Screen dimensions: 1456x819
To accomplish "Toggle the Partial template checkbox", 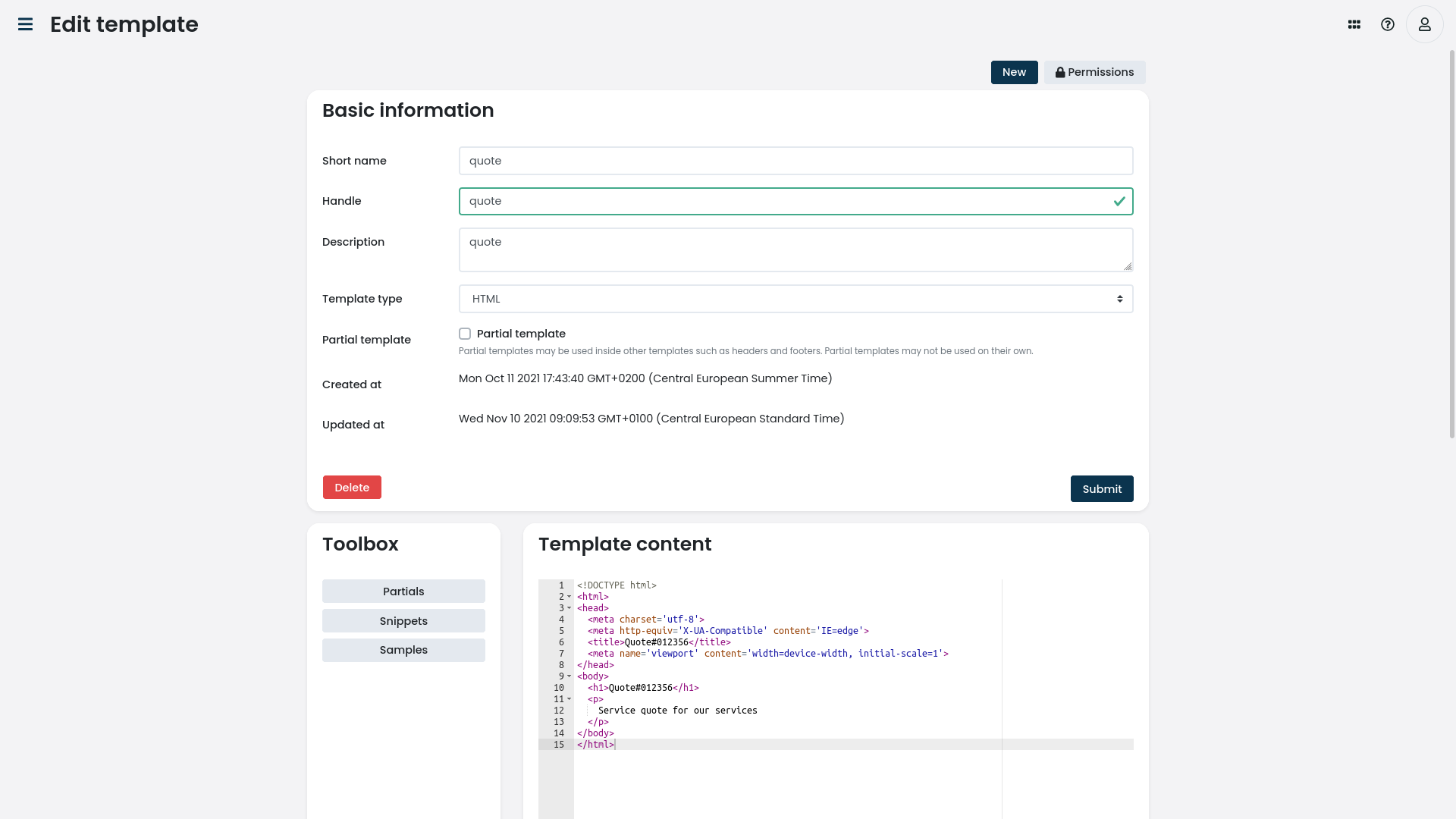I will 465,334.
